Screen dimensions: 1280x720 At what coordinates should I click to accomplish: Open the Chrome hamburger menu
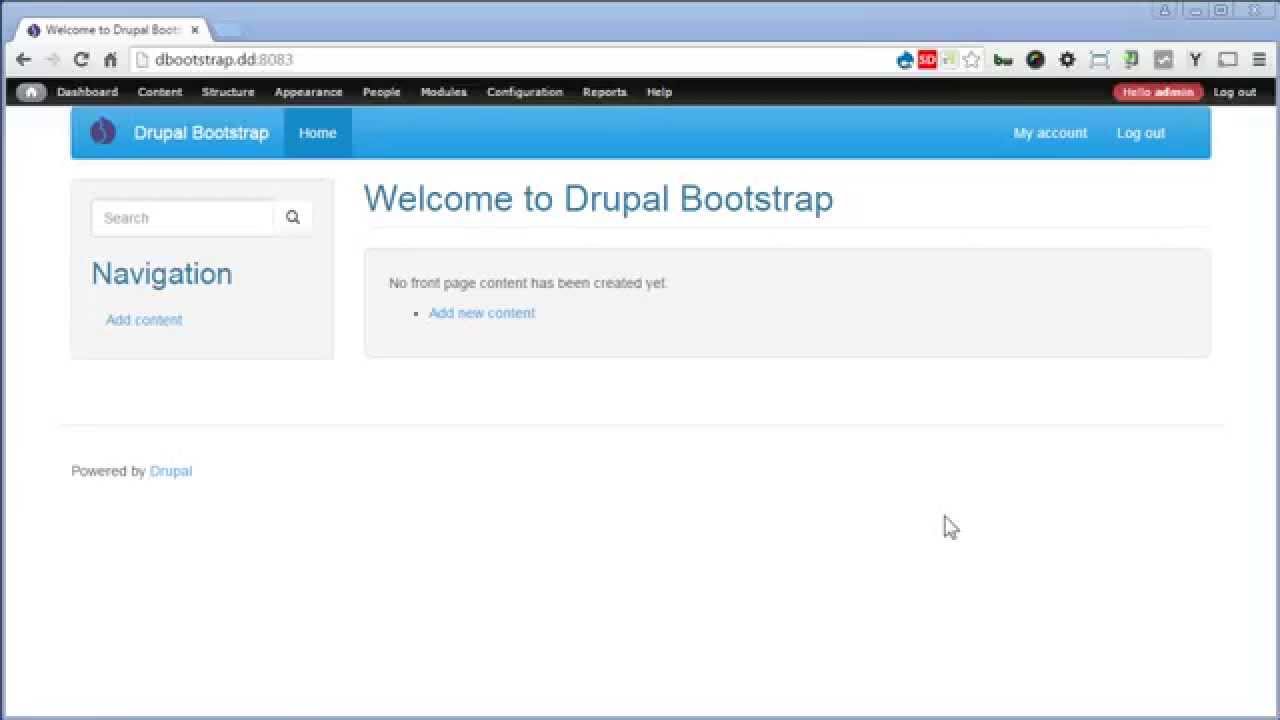1259,60
